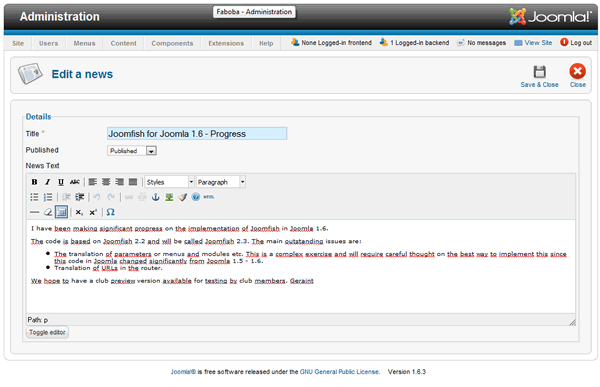Open the Menus menu

point(85,43)
